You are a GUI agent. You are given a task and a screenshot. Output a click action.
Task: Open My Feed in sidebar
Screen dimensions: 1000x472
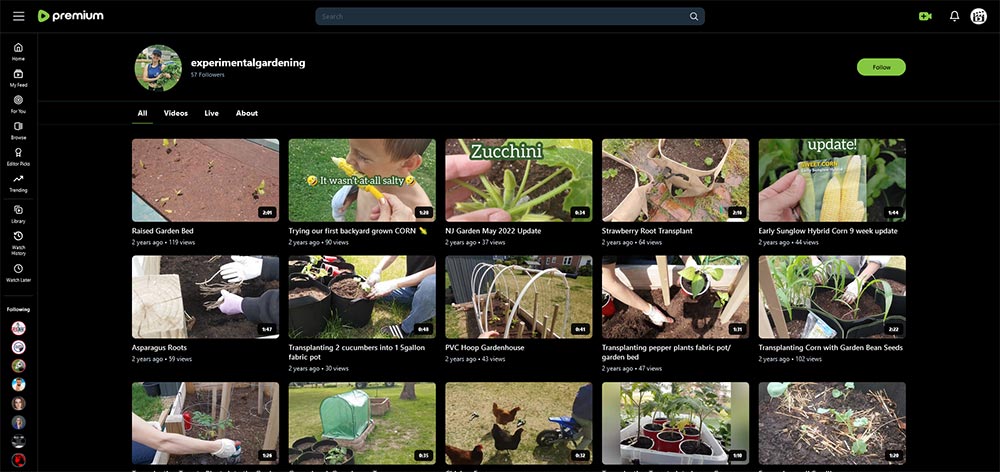18,78
